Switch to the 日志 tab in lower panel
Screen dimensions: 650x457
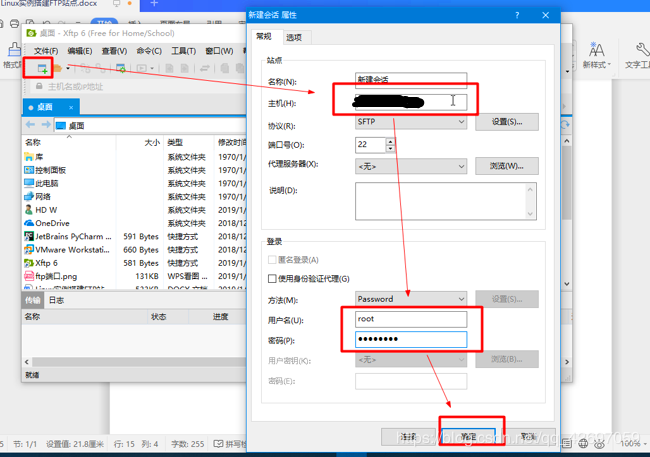click(x=56, y=300)
